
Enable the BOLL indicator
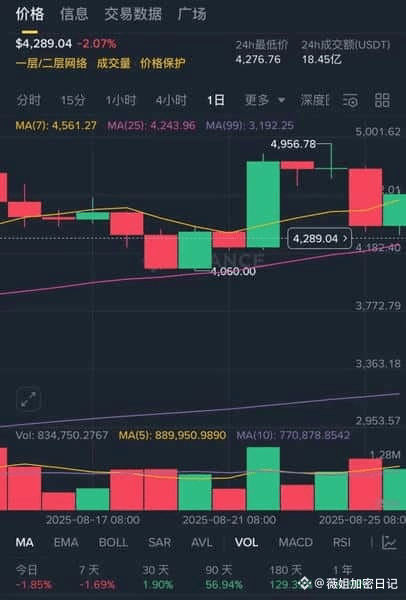113,542
